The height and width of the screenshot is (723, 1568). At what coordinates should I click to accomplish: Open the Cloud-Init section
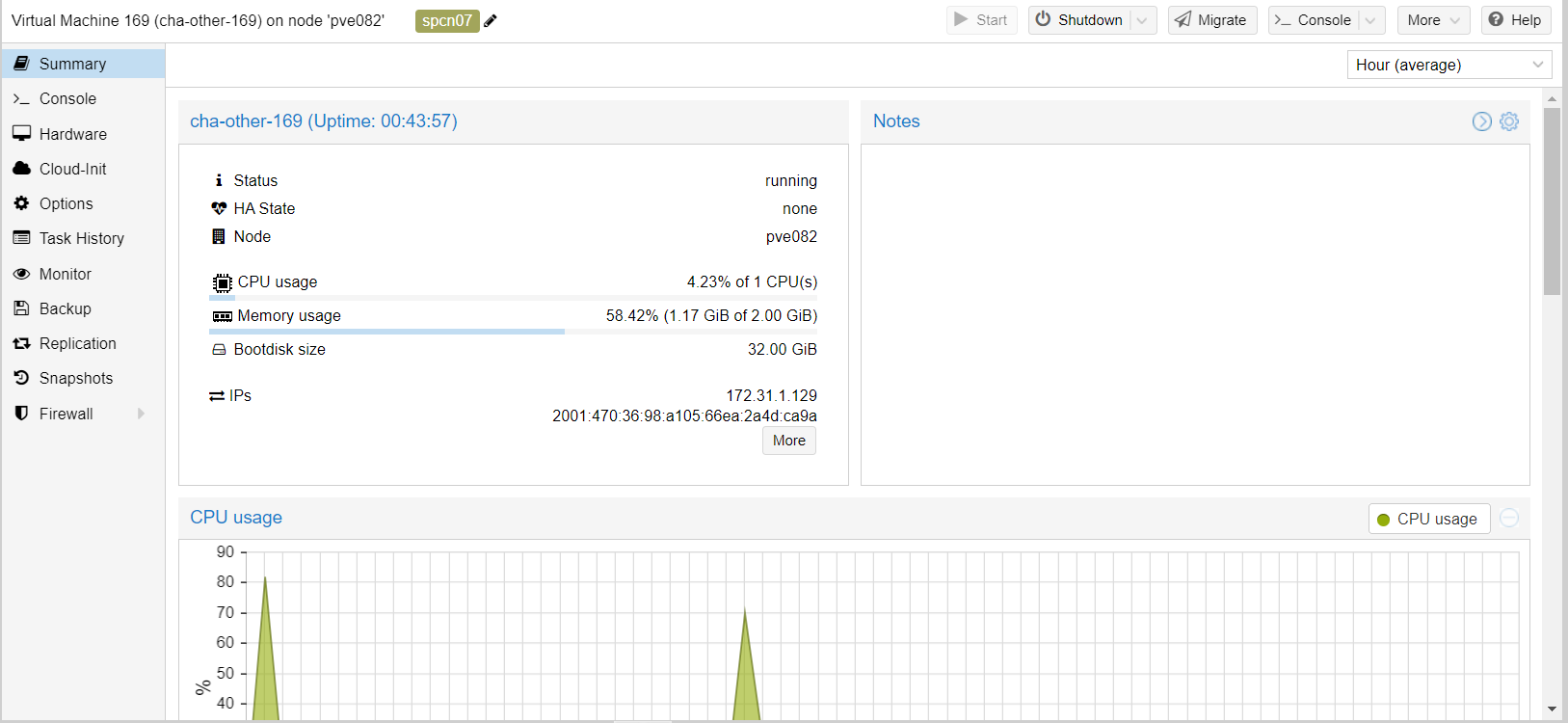pyautogui.click(x=84, y=169)
